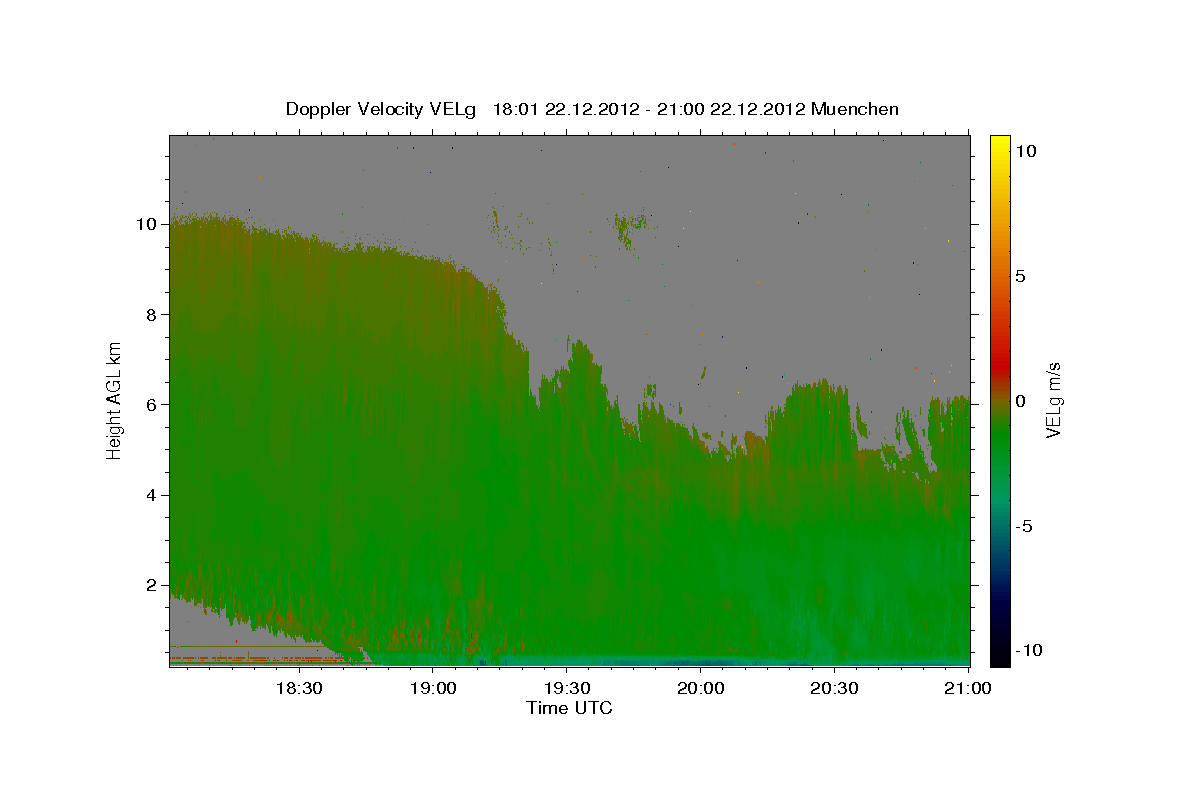This screenshot has height=800, width=1200.
Task: Click the colorbar value '0'
Action: click(1020, 401)
